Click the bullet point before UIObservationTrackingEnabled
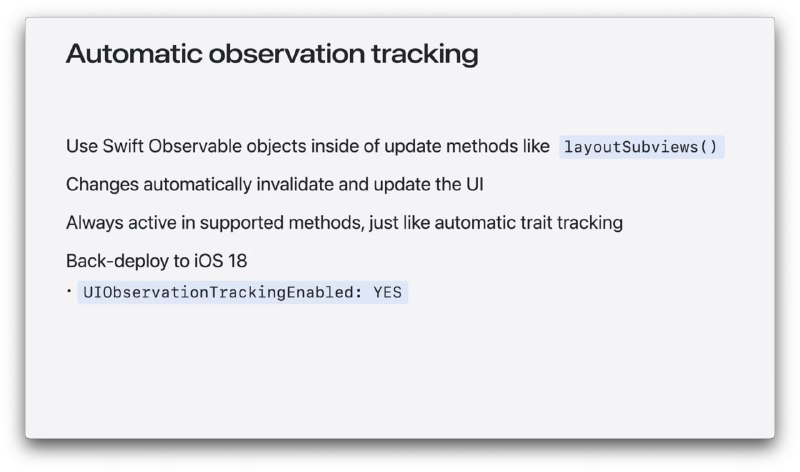This screenshot has width=800, height=472. tap(69, 291)
